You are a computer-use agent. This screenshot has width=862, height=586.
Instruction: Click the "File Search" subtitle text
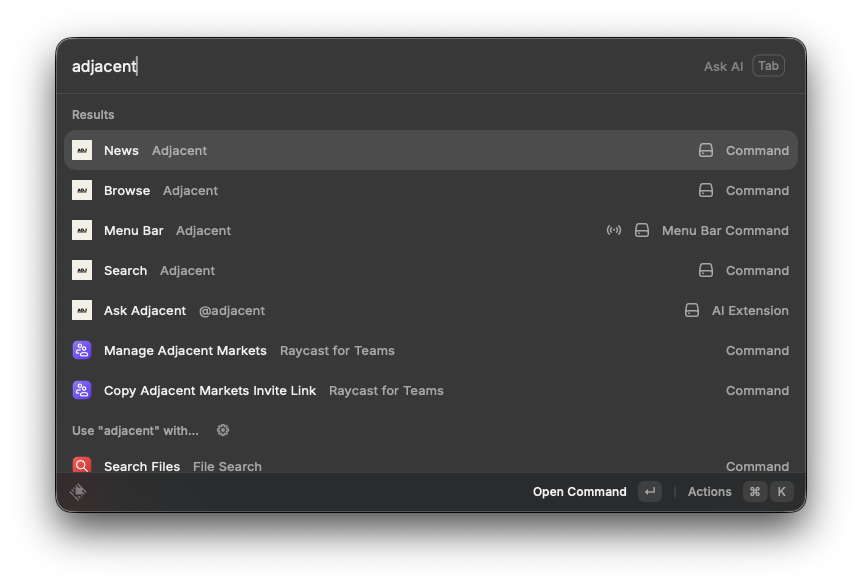tap(227, 466)
